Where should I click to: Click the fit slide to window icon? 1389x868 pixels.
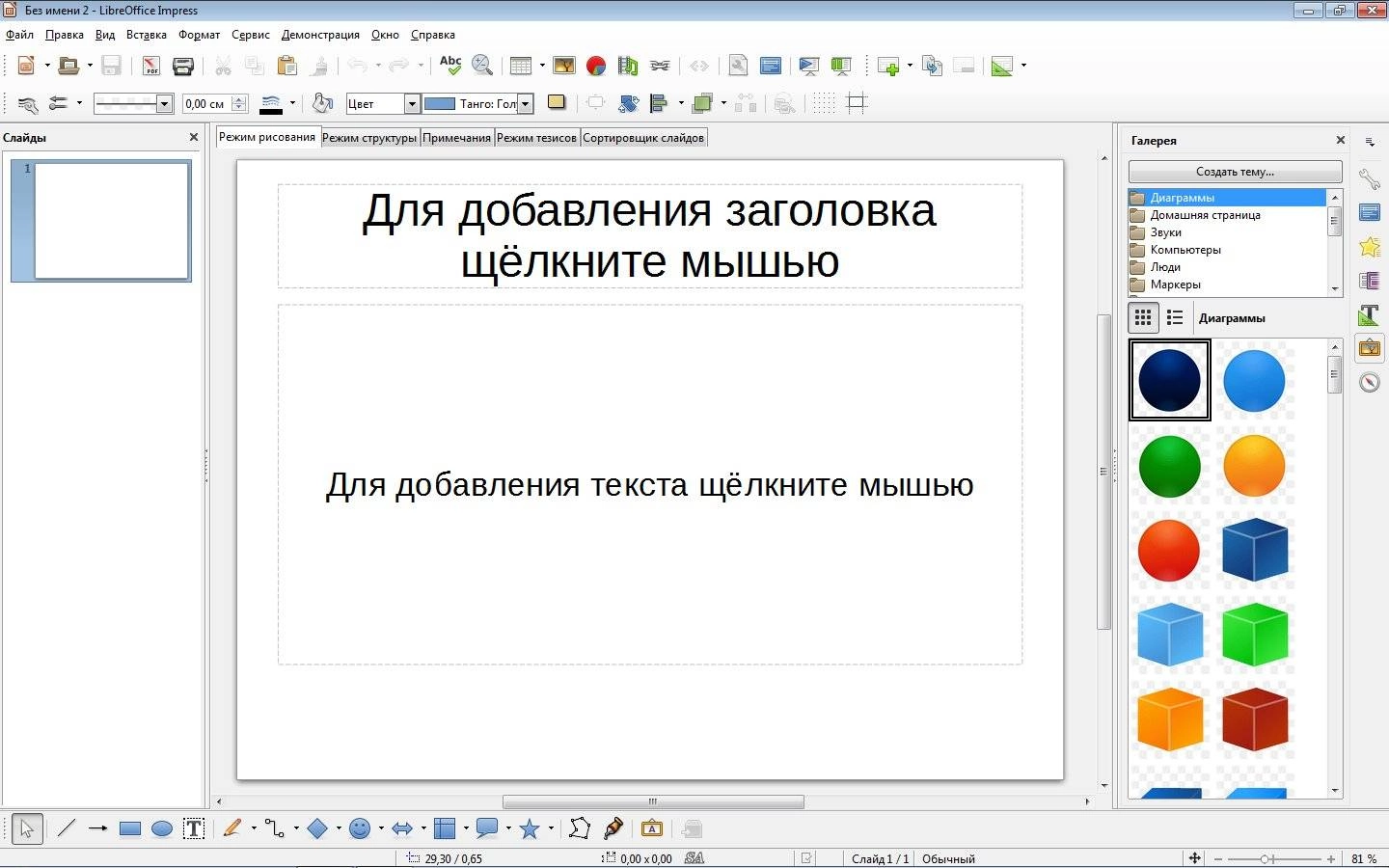tap(1194, 858)
